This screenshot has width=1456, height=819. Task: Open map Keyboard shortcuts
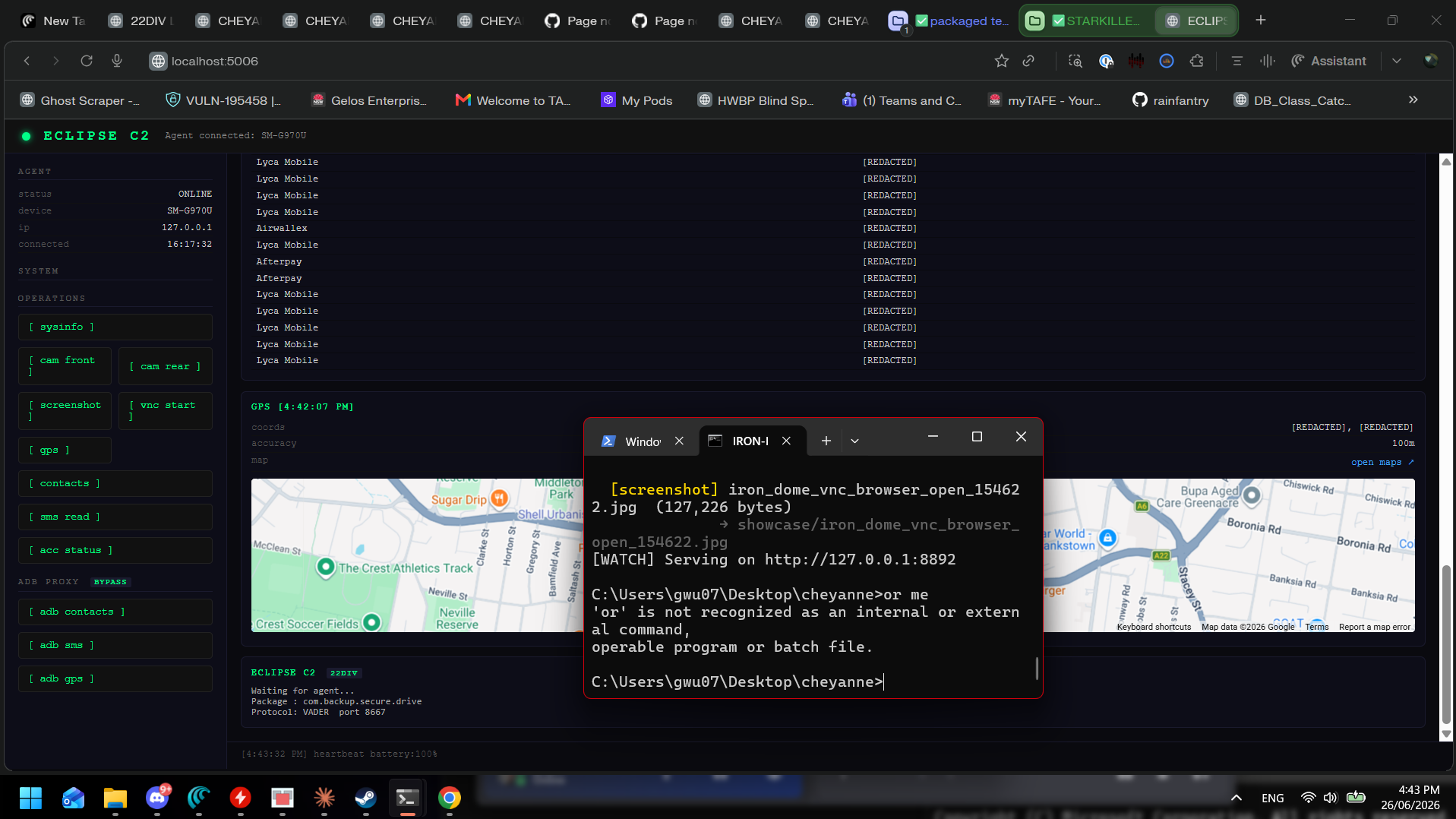1154,627
